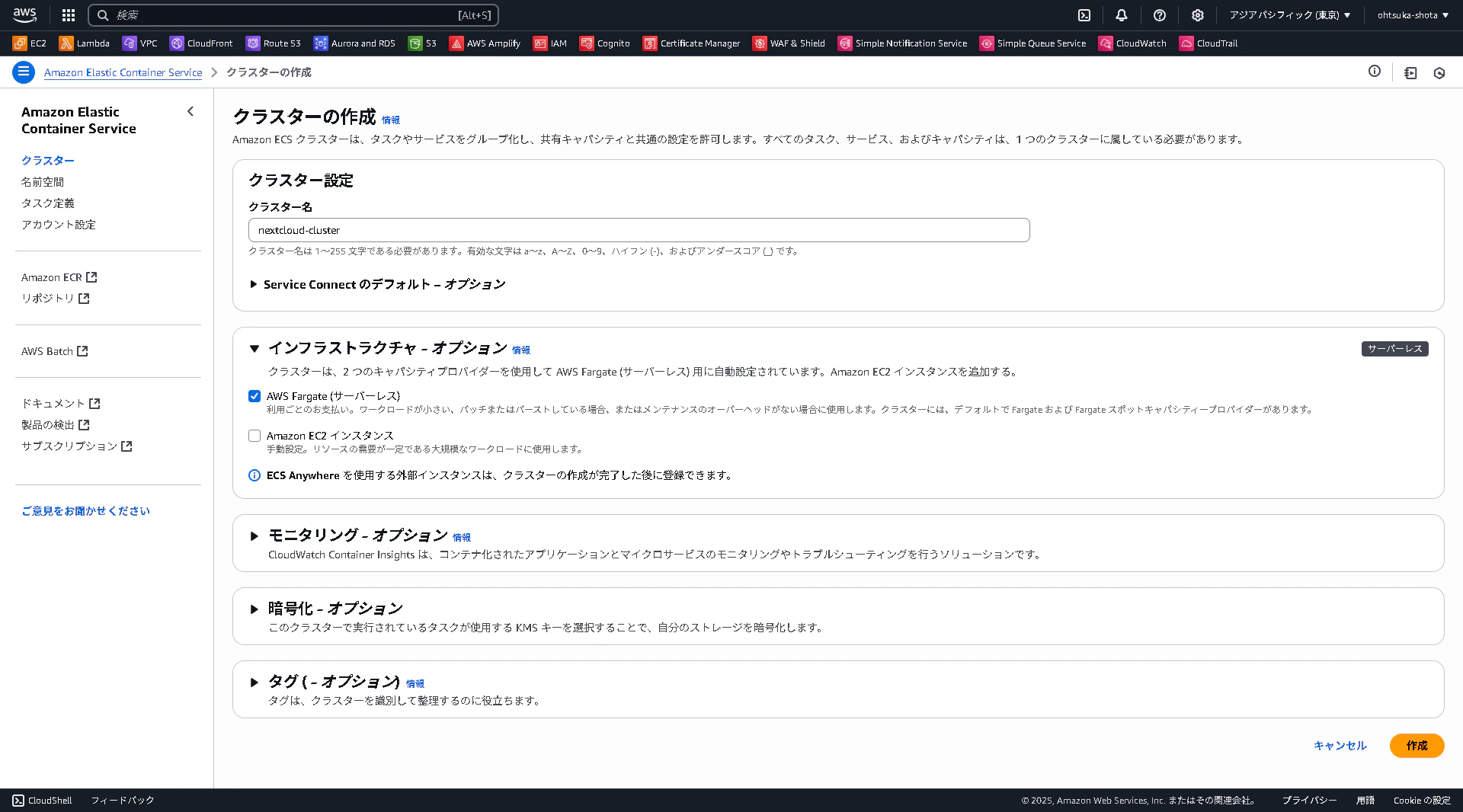Image resolution: width=1463 pixels, height=812 pixels.
Task: Open Lambda shortcut in favorites bar
Action: pos(85,43)
